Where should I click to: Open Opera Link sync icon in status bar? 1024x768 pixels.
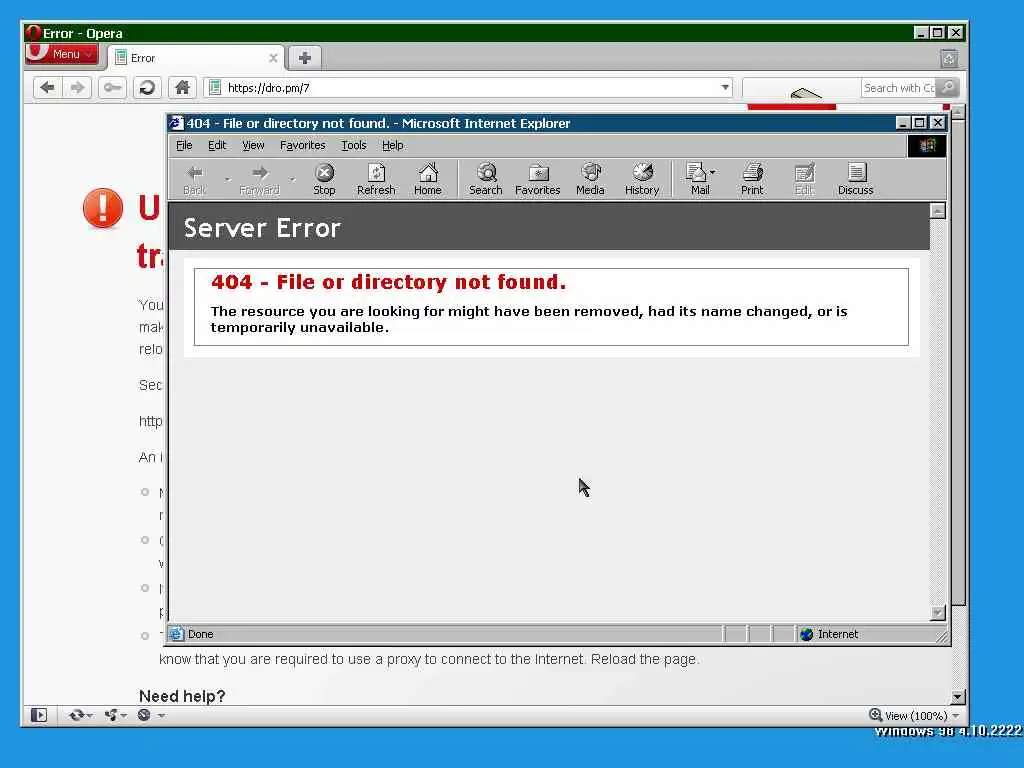[x=76, y=715]
